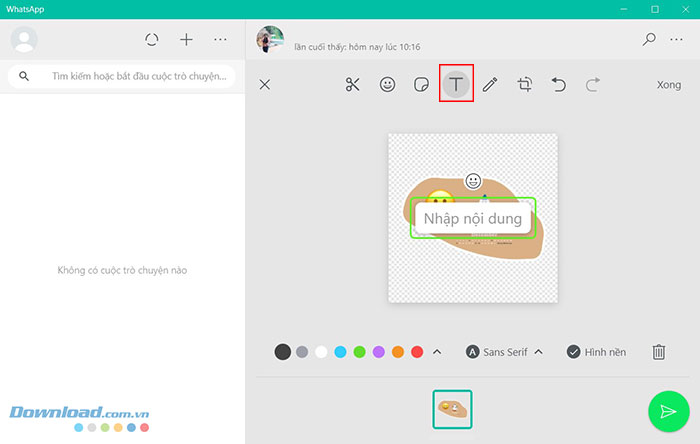Choose the black color swatch
700x444 pixels.
pos(283,352)
